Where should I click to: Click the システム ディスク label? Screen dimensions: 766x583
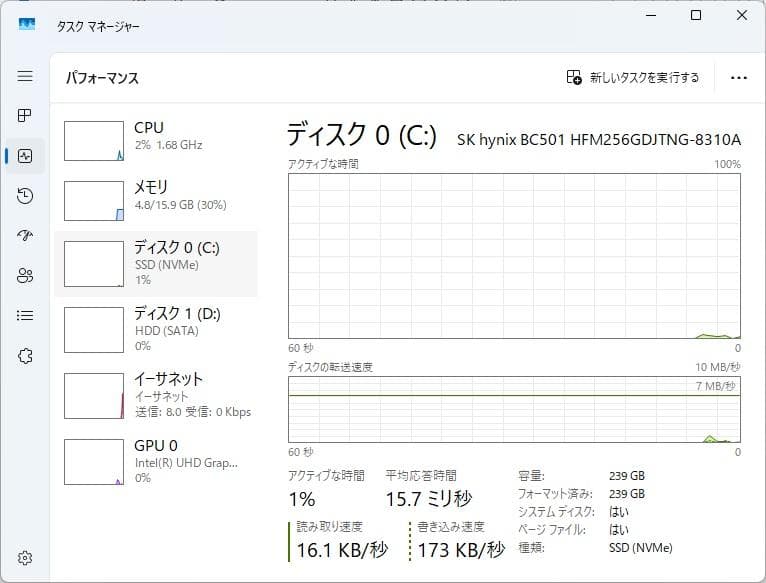coord(556,512)
